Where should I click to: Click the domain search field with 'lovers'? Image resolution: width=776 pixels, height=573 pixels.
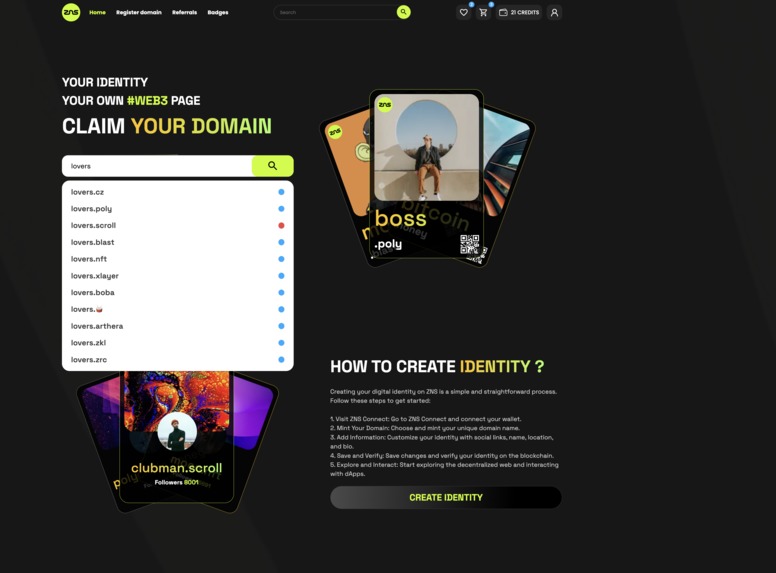tap(157, 166)
